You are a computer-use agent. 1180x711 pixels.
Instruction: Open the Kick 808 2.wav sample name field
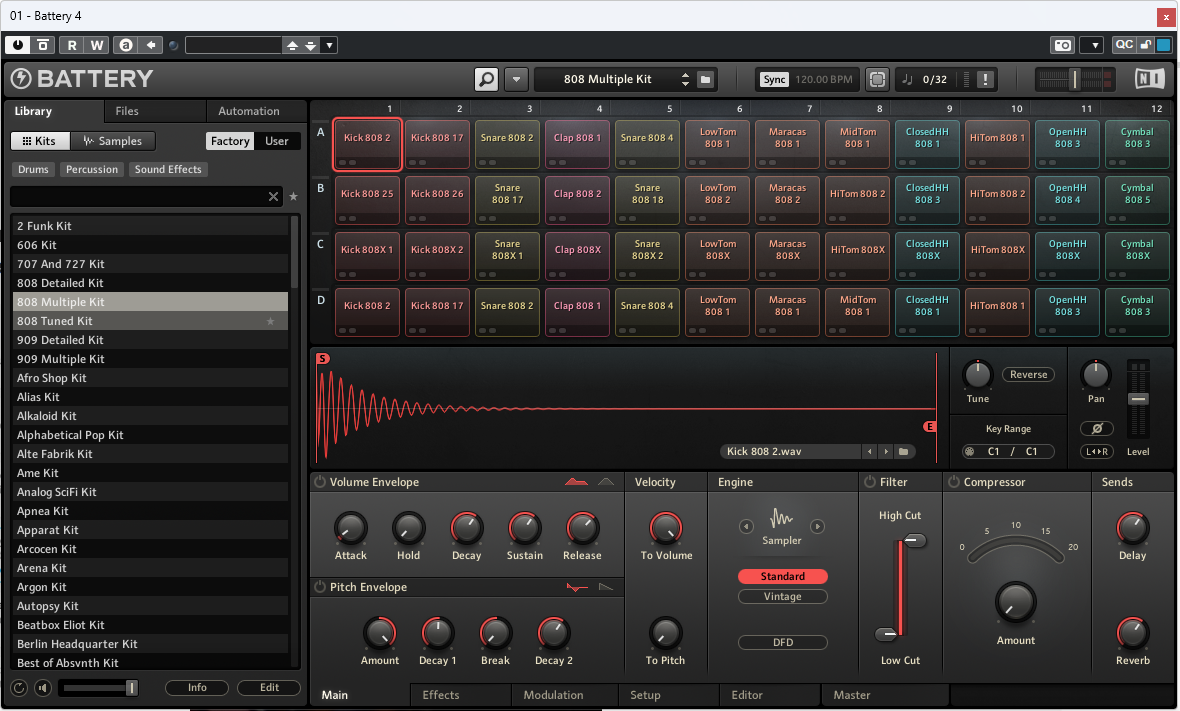point(790,451)
